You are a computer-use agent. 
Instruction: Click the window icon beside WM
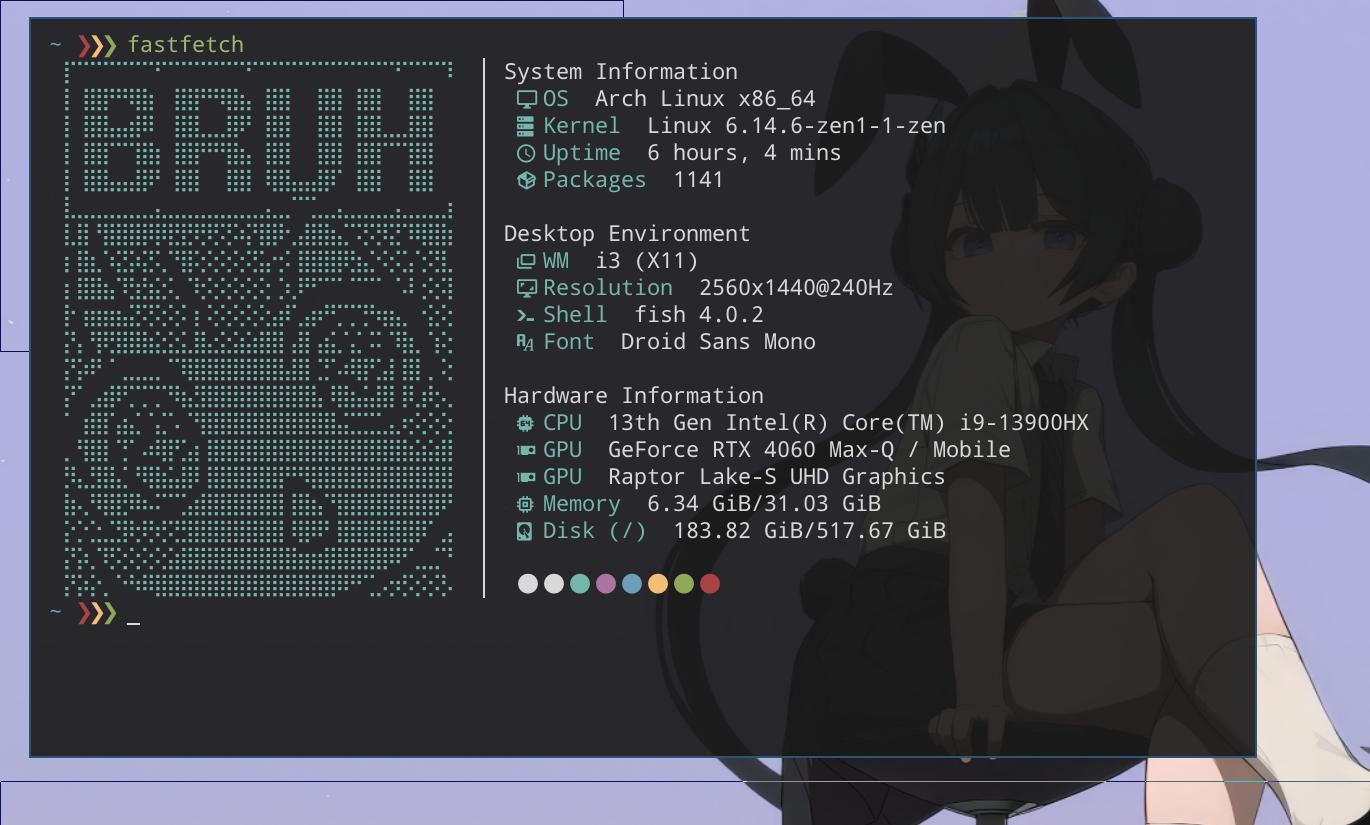pyautogui.click(x=526, y=261)
